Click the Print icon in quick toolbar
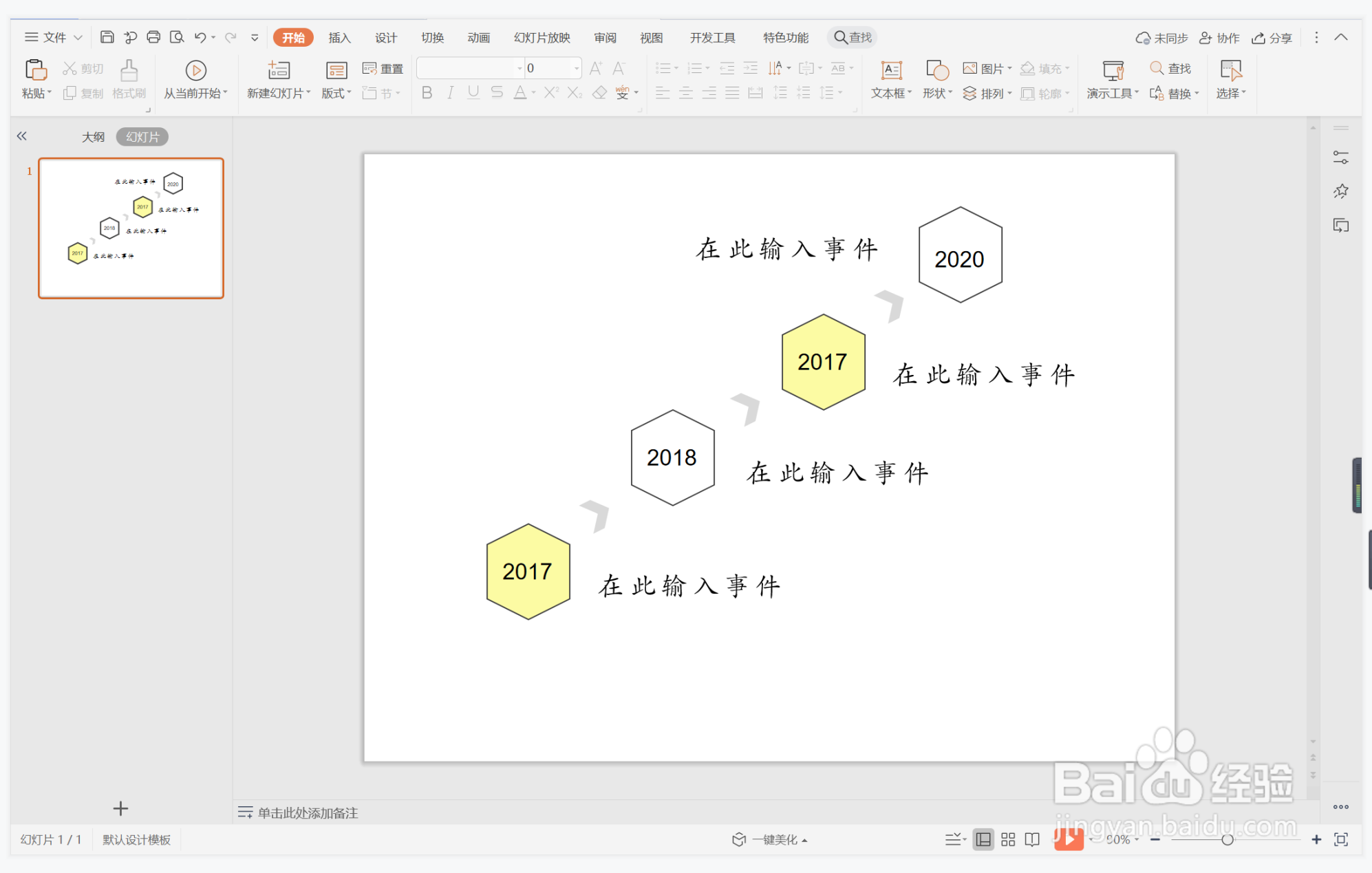This screenshot has width=1372, height=873. 153,37
